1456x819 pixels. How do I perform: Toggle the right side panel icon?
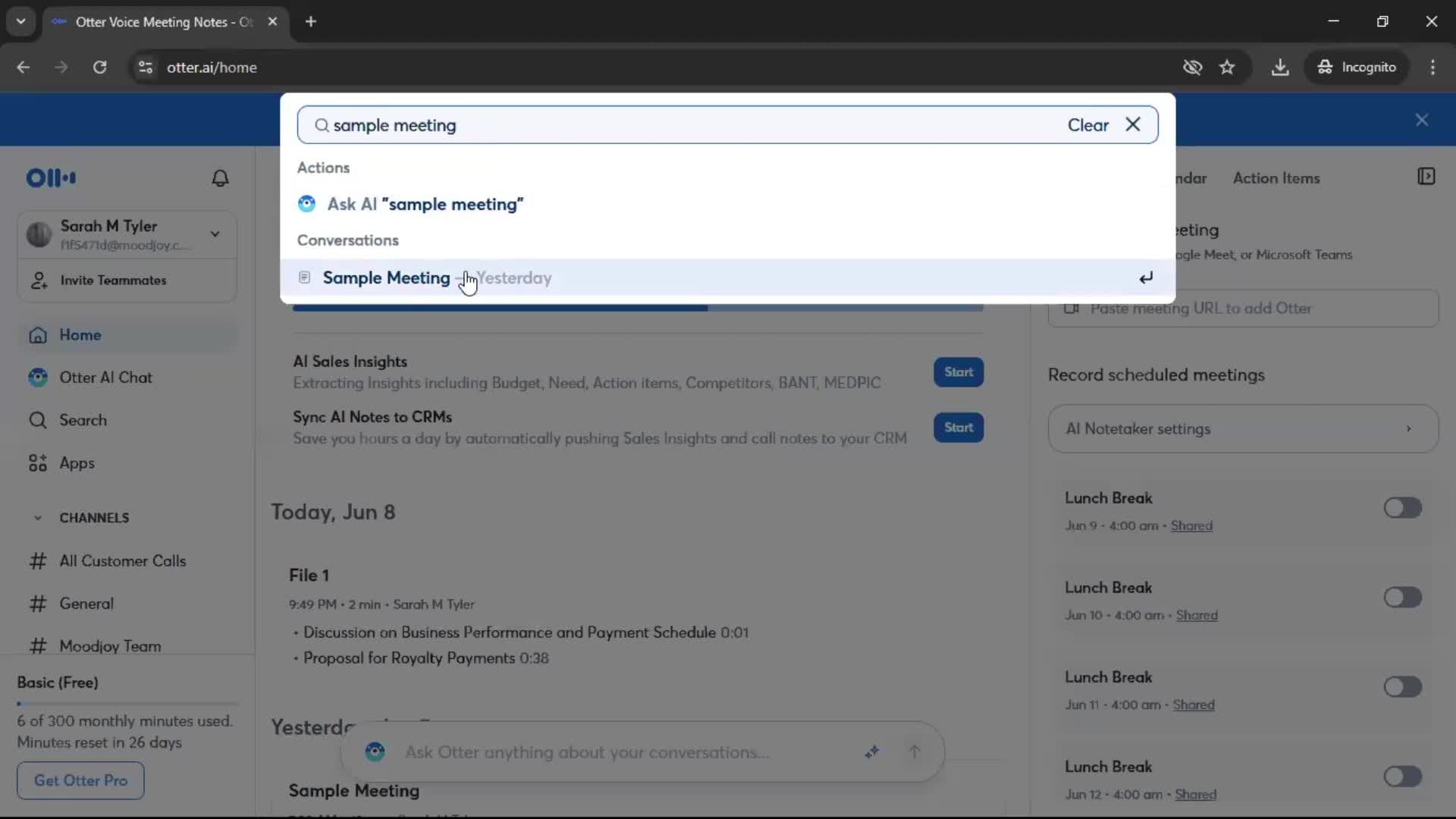tap(1426, 177)
